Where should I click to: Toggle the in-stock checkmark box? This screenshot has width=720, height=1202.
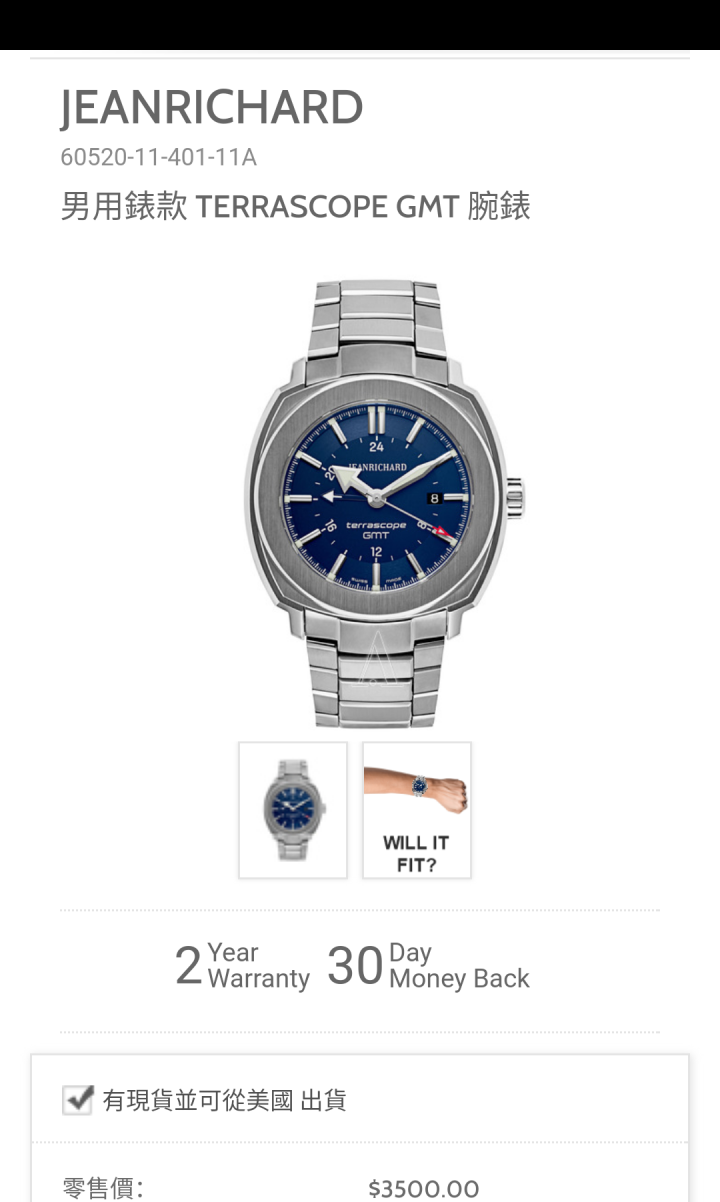tap(78, 1100)
